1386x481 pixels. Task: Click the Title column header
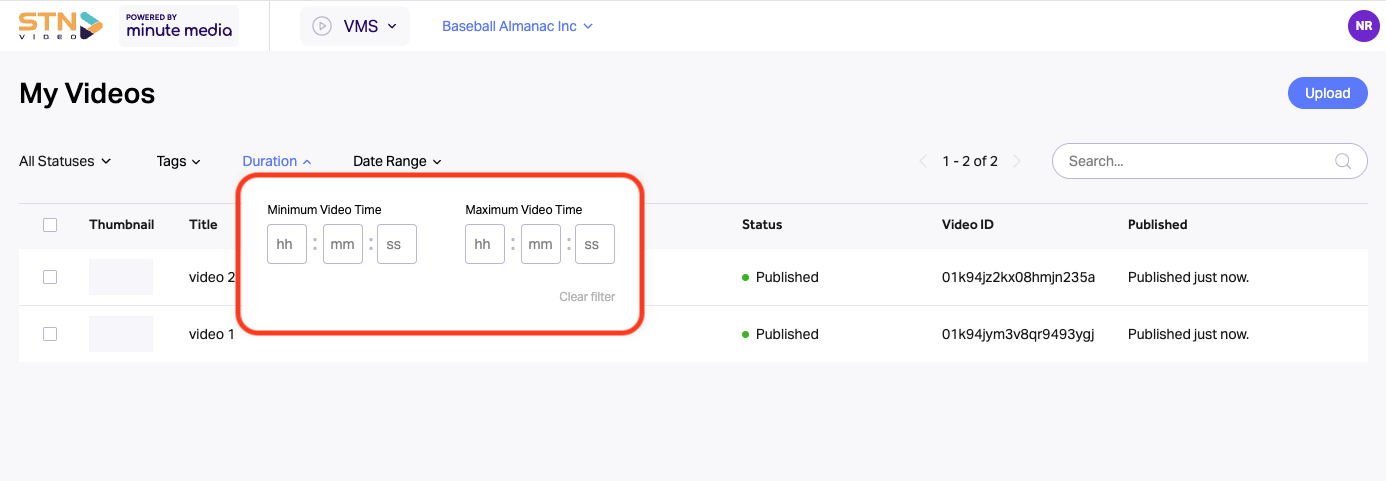coord(203,225)
